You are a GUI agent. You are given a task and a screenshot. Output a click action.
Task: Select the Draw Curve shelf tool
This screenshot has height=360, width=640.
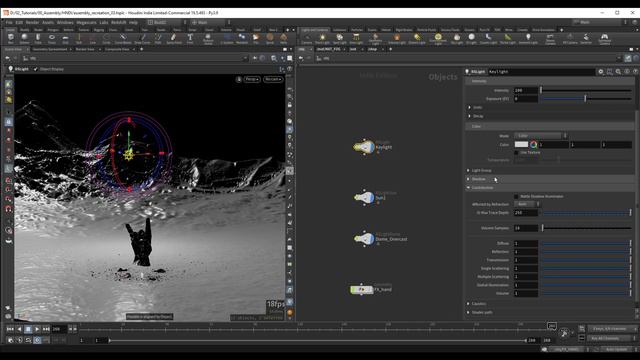click(x=142, y=39)
